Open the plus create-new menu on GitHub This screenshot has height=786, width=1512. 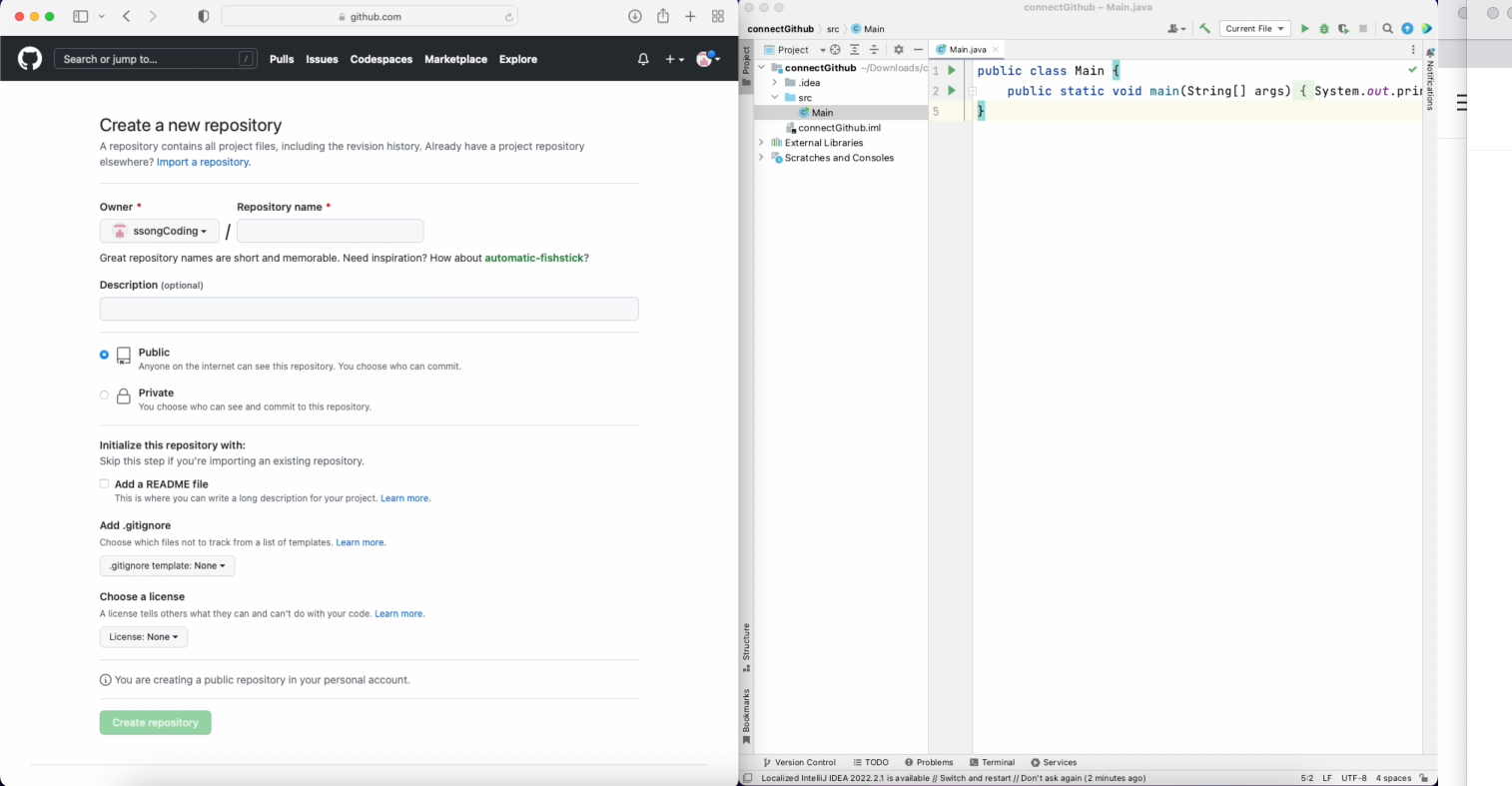click(x=675, y=59)
